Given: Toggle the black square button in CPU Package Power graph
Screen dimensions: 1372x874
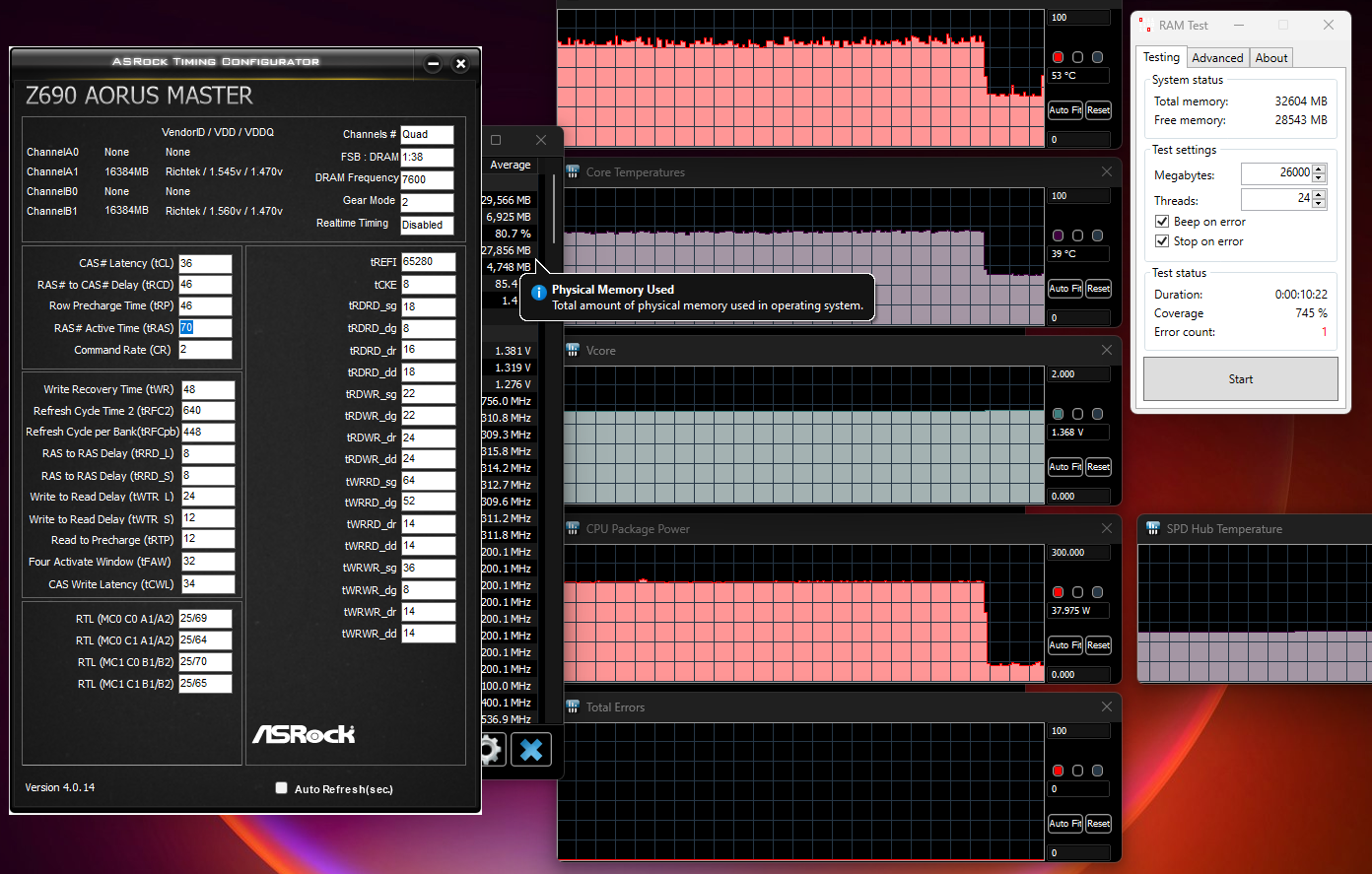Looking at the screenshot, I should [x=1077, y=593].
